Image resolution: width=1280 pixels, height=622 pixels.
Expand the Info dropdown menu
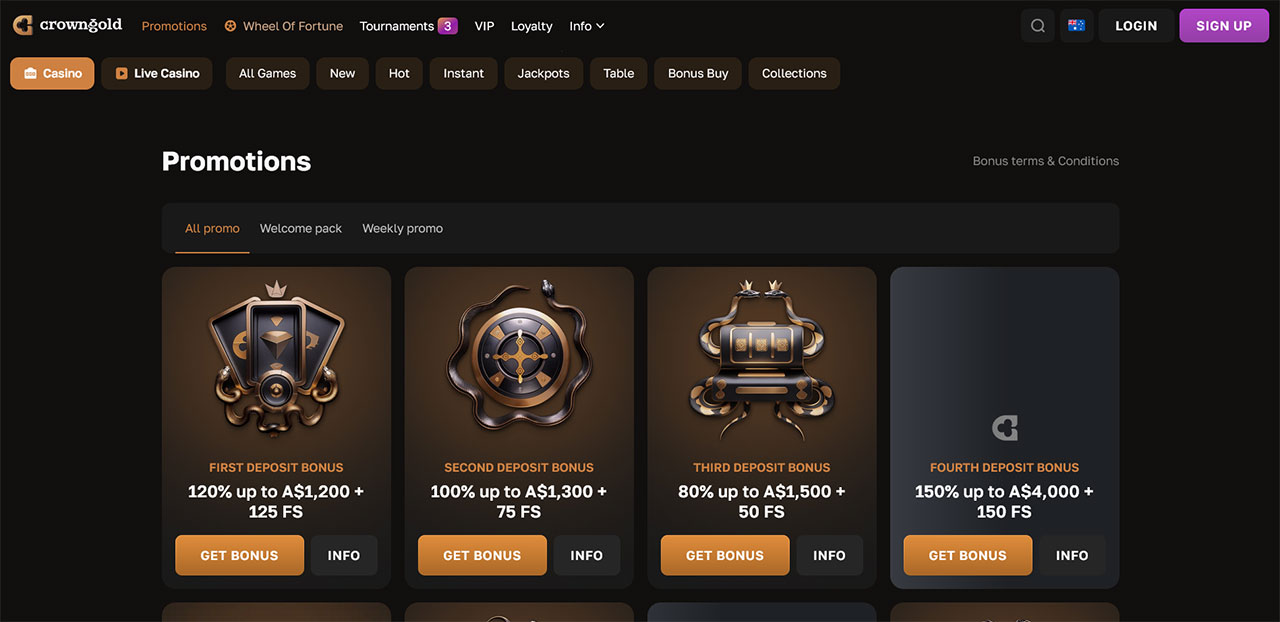tap(587, 26)
